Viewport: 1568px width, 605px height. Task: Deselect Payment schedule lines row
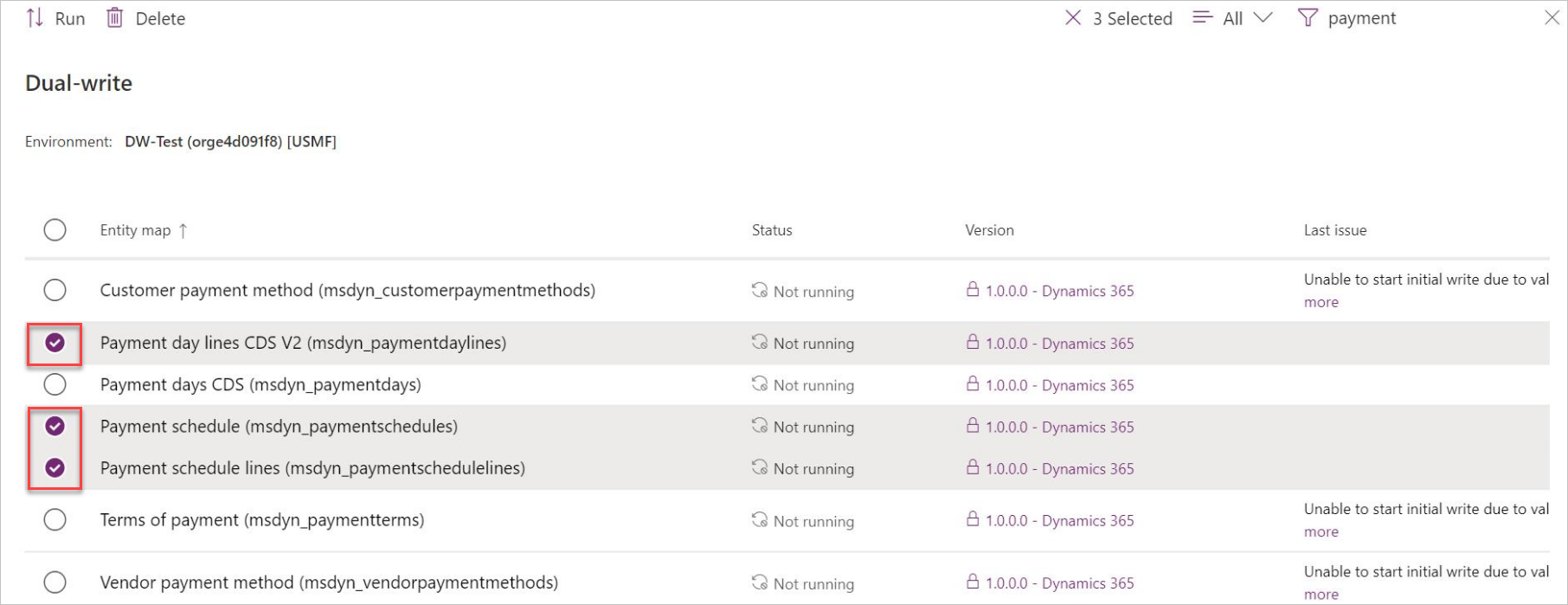click(55, 468)
